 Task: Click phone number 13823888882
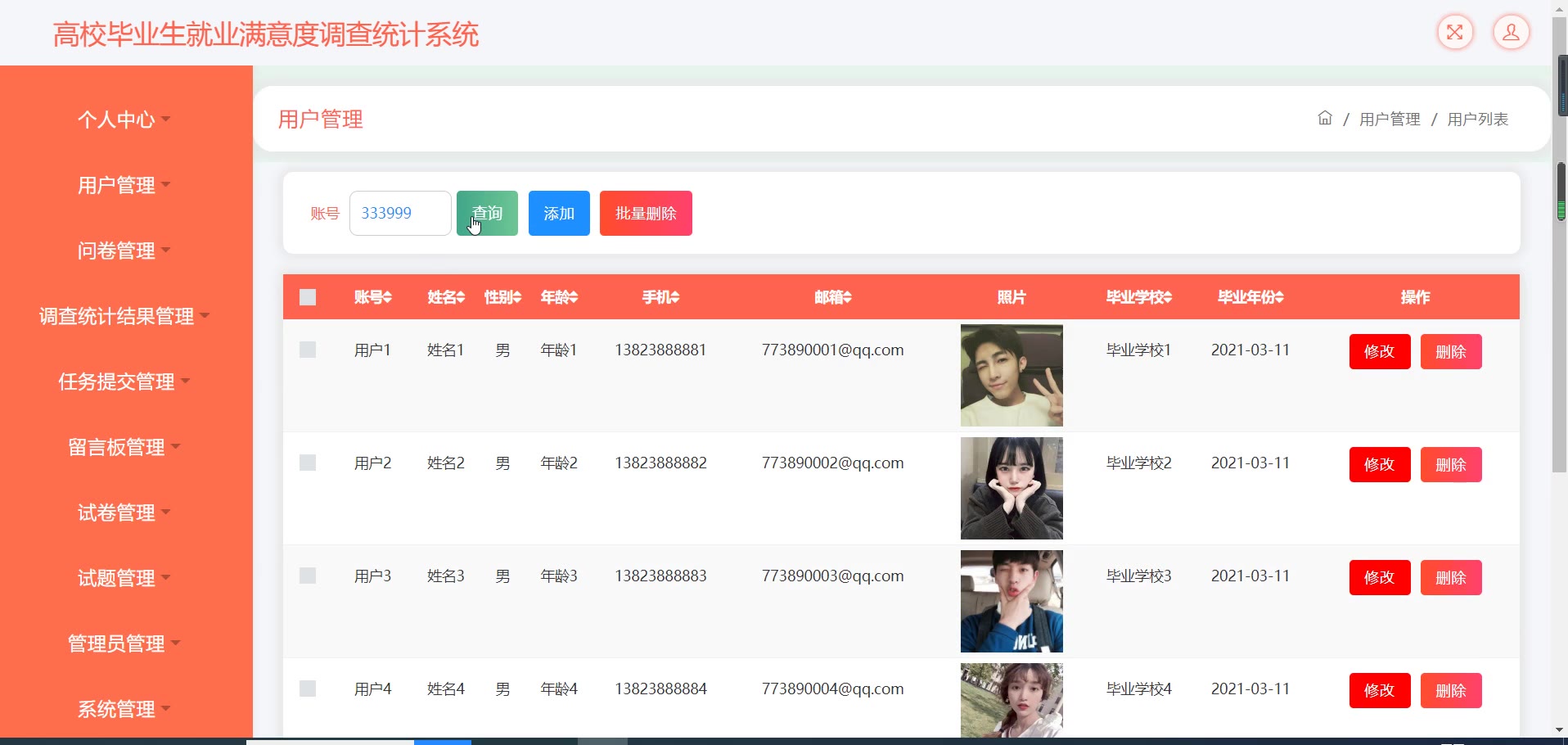660,463
